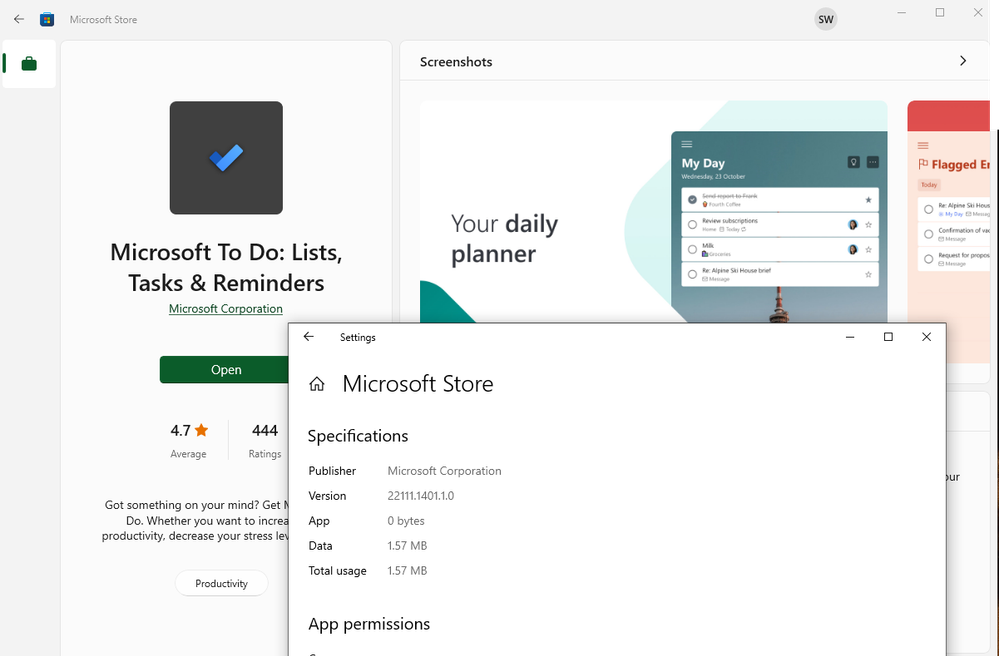Open the Microsoft Corporation publisher link

[226, 309]
